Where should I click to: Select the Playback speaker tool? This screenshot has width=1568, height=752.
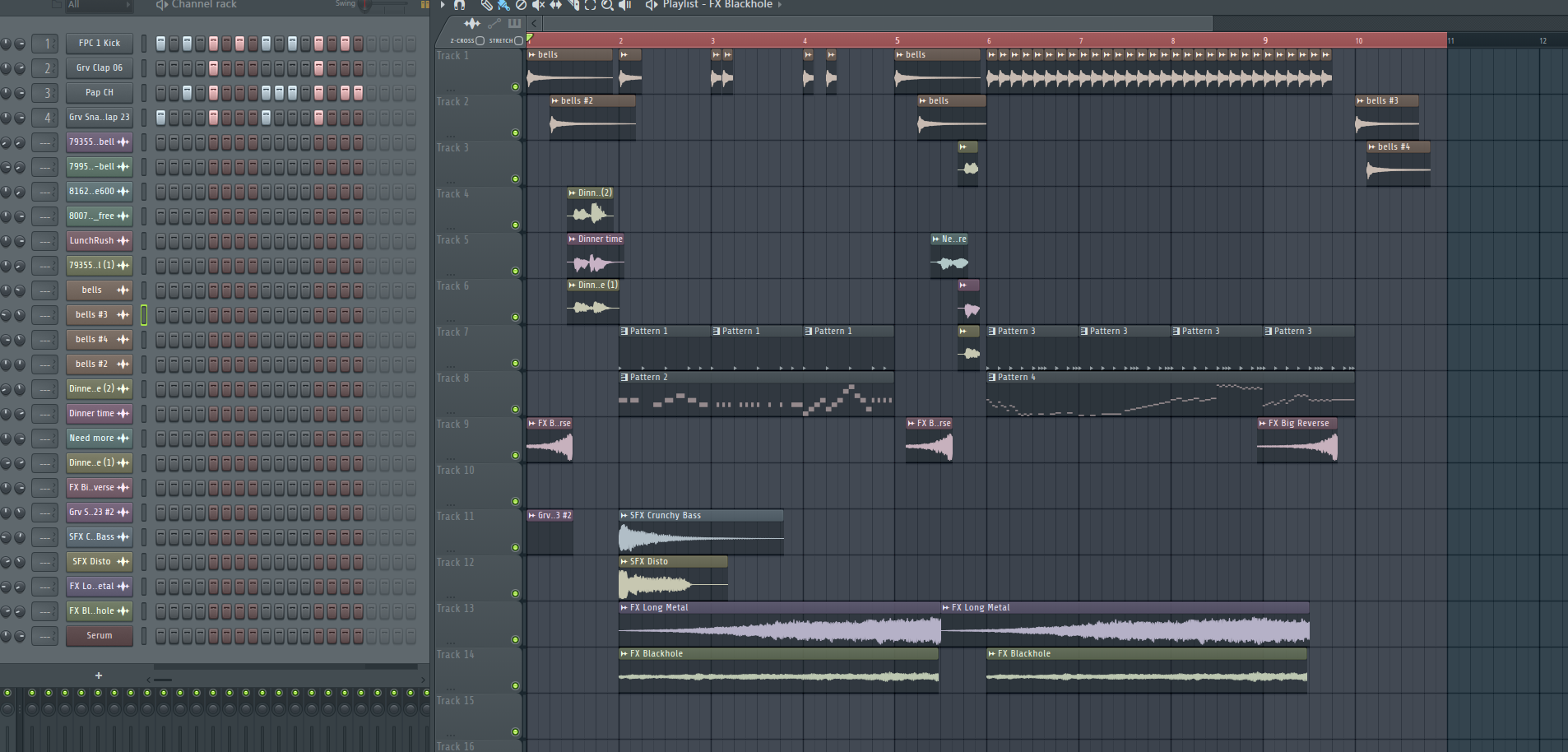(624, 5)
